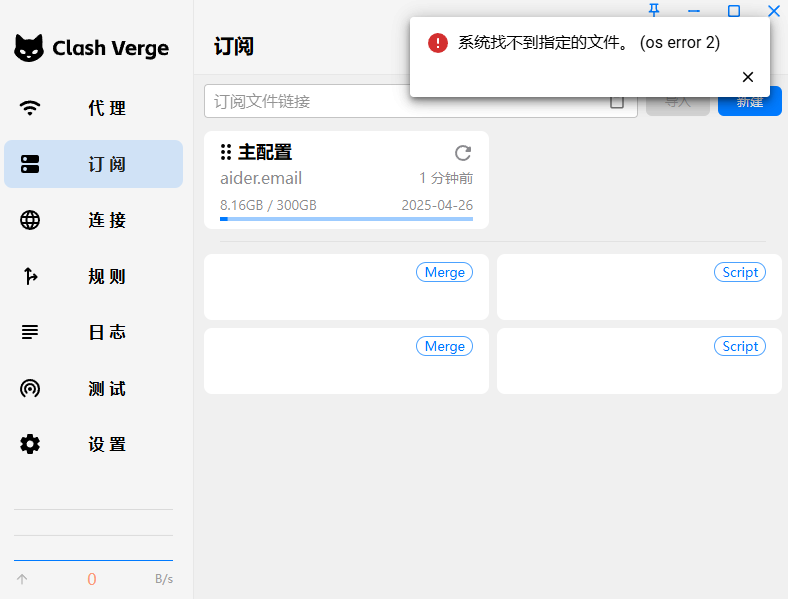Grab the drag handle on 主配置

226,152
